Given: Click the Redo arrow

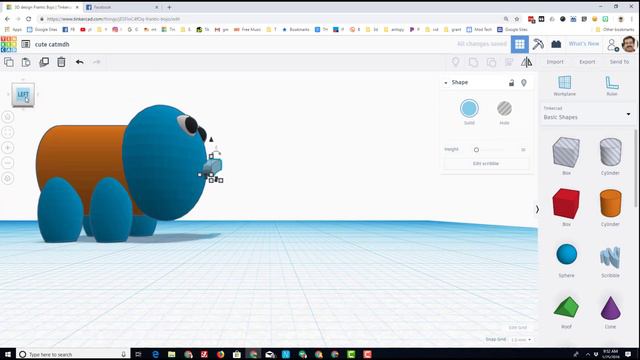Looking at the screenshot, I should tap(97, 62).
